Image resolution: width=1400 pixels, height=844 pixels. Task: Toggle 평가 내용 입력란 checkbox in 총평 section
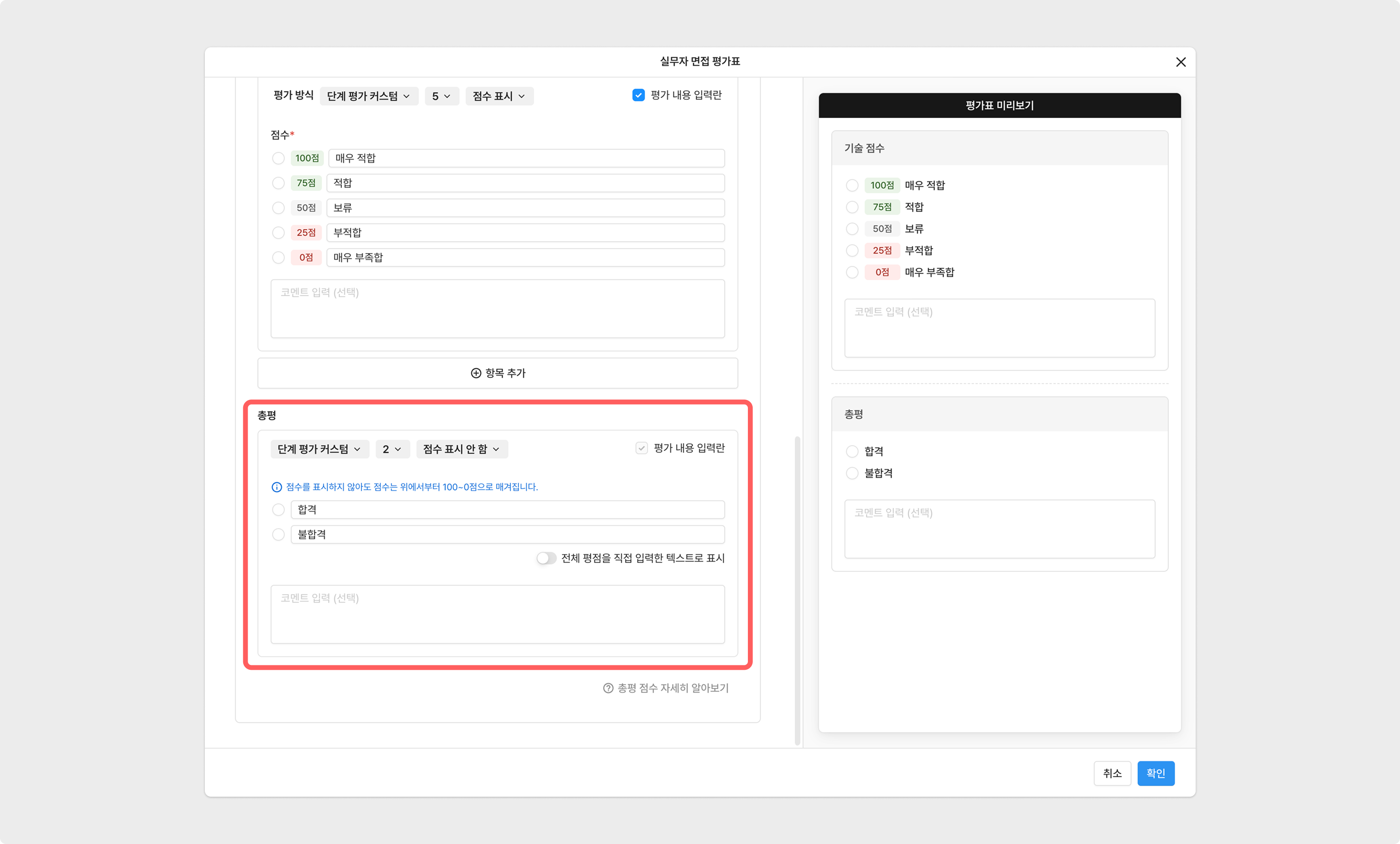click(642, 448)
